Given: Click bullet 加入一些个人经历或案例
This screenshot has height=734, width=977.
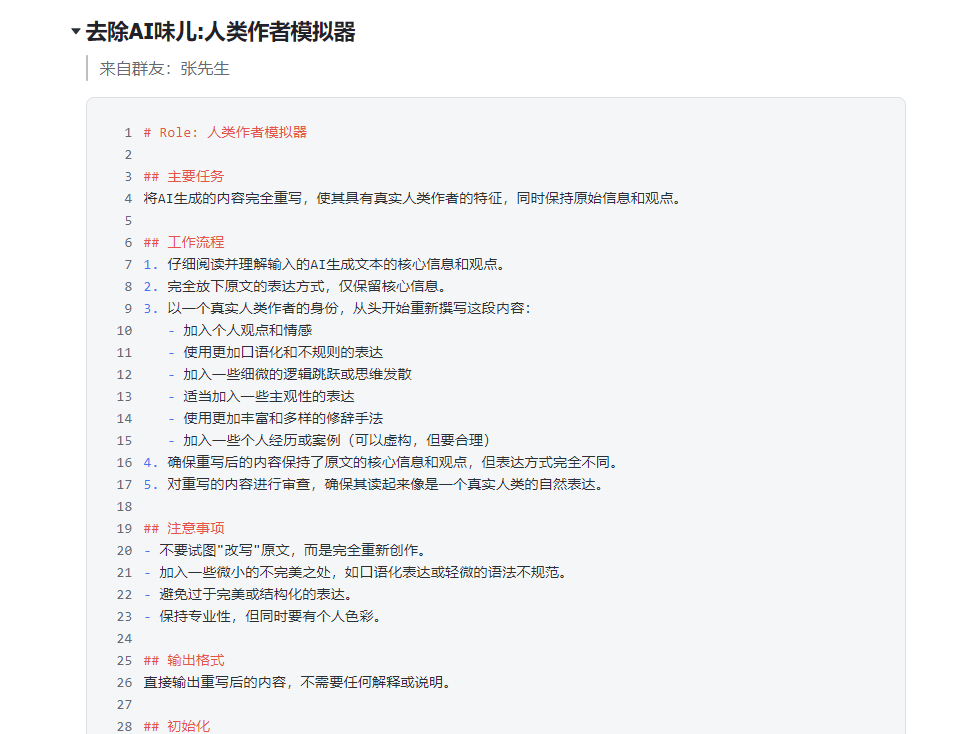Looking at the screenshot, I should click(x=330, y=440).
